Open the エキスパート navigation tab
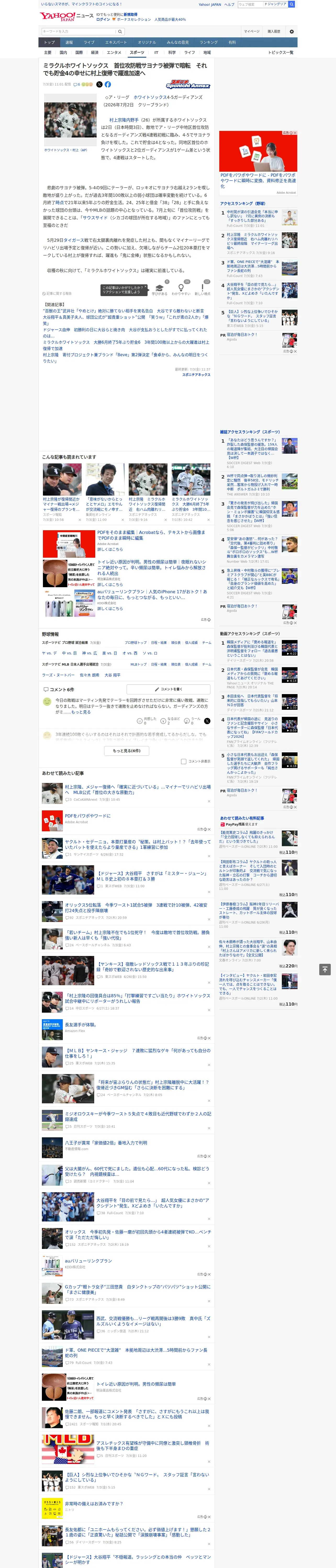 coord(116,43)
